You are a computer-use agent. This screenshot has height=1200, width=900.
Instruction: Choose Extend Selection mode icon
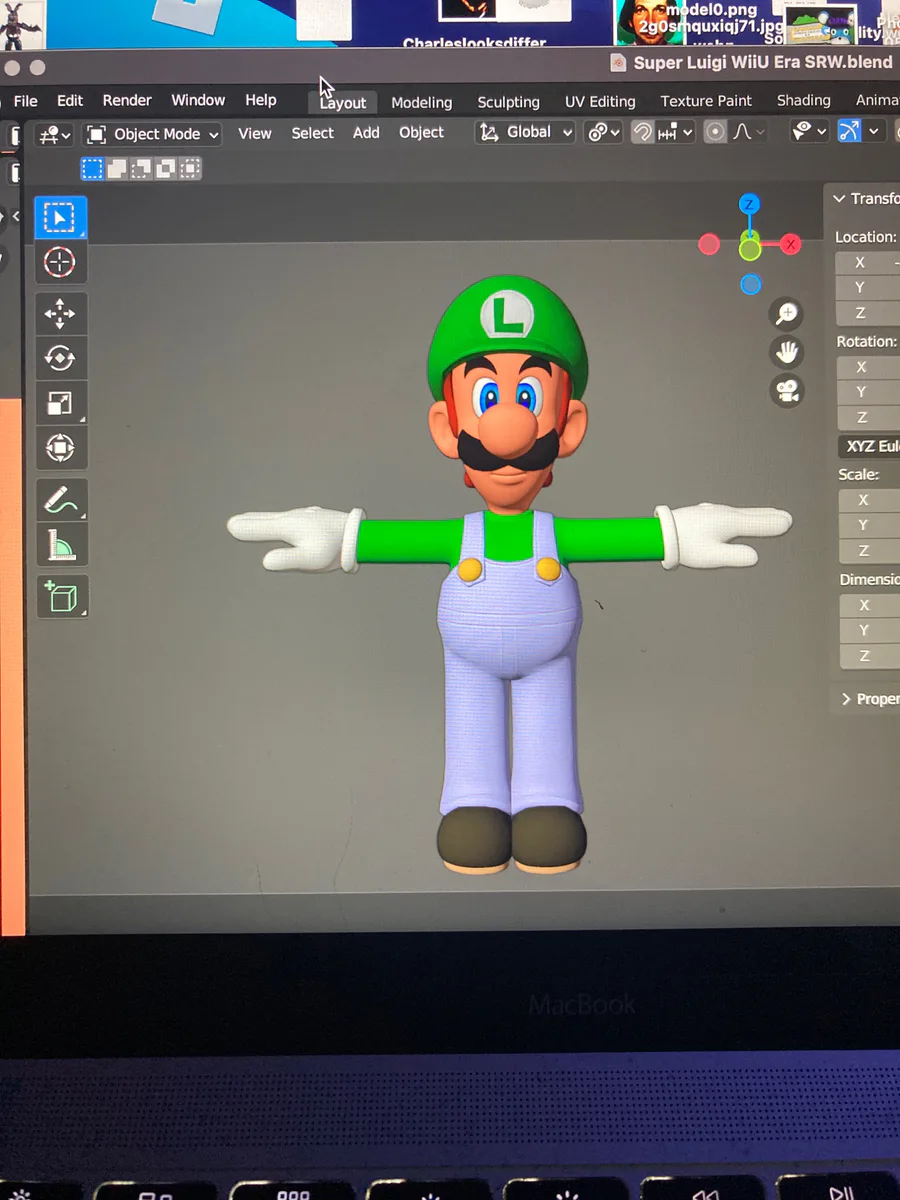[117, 168]
